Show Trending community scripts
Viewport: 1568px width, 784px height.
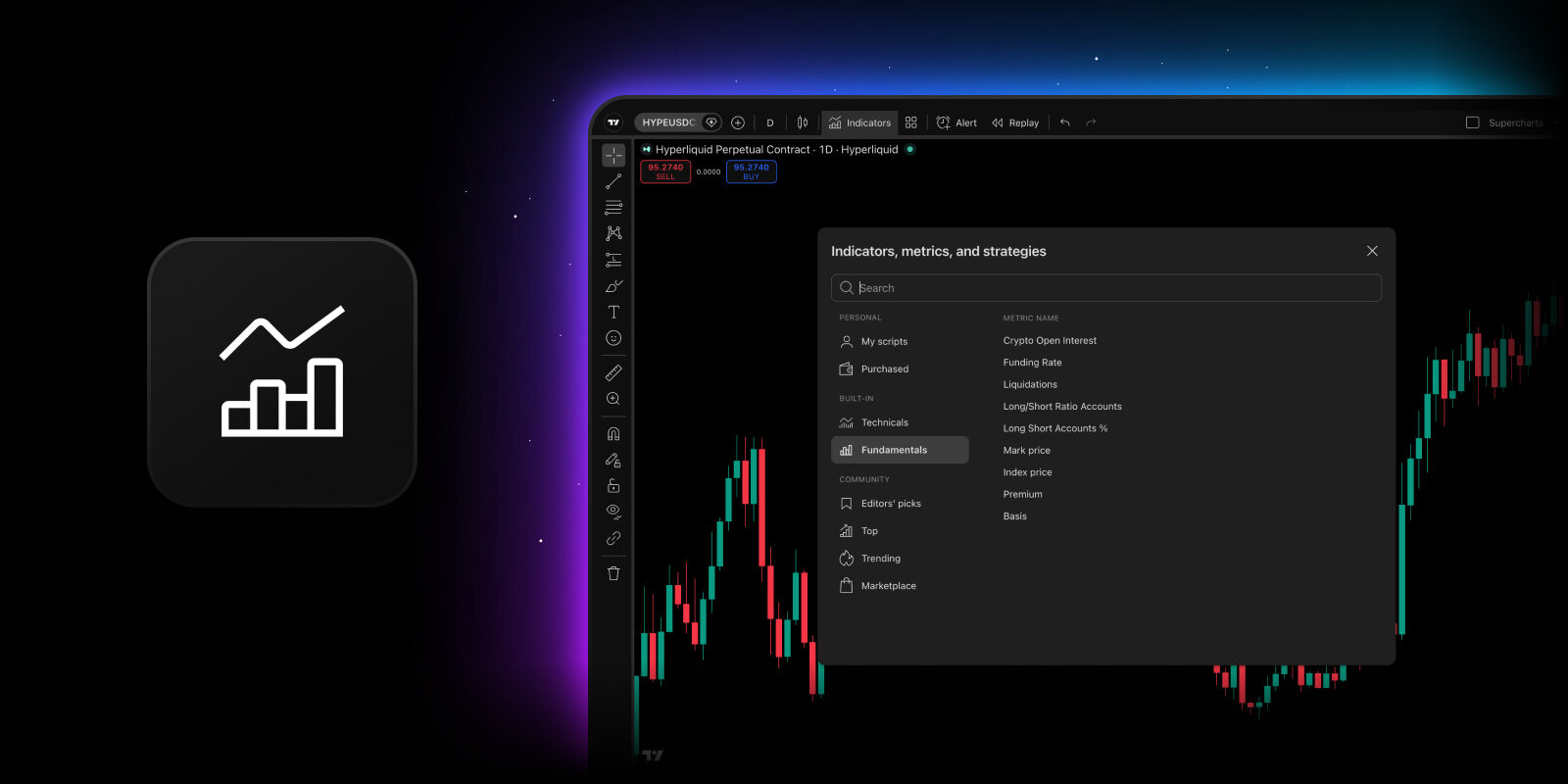click(x=900, y=559)
